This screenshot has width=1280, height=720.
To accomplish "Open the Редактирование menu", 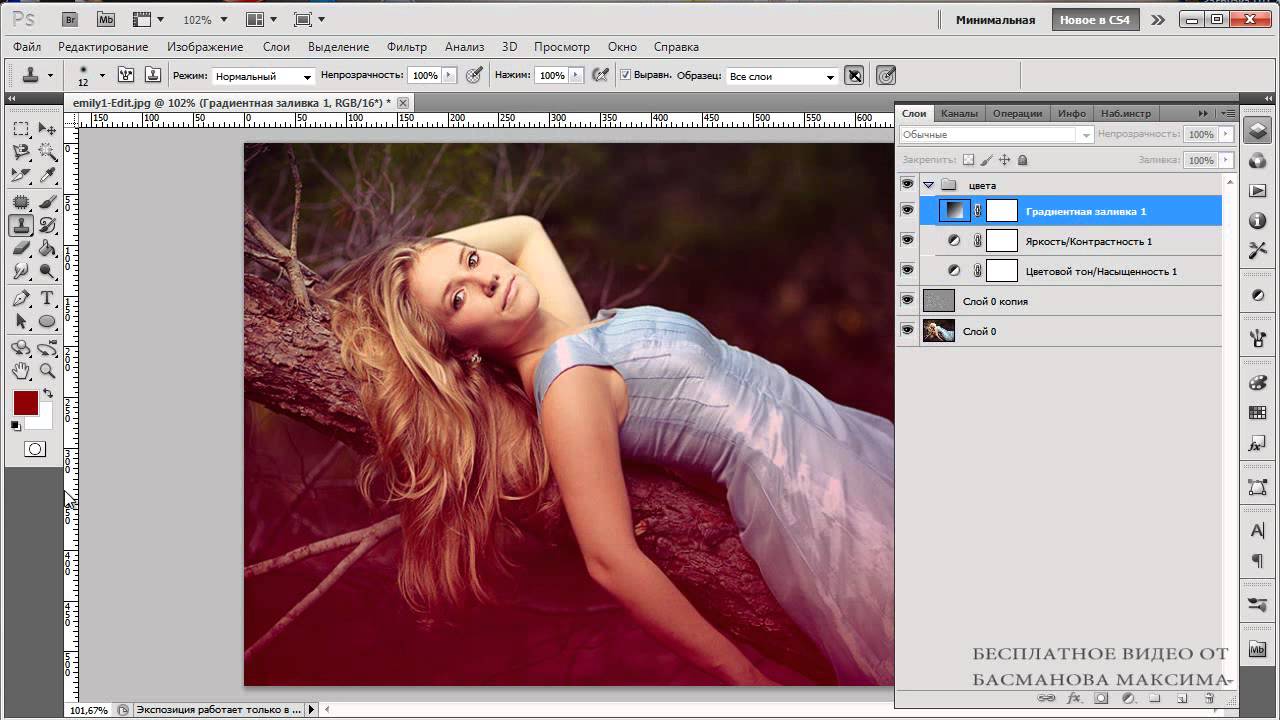I will tap(103, 47).
